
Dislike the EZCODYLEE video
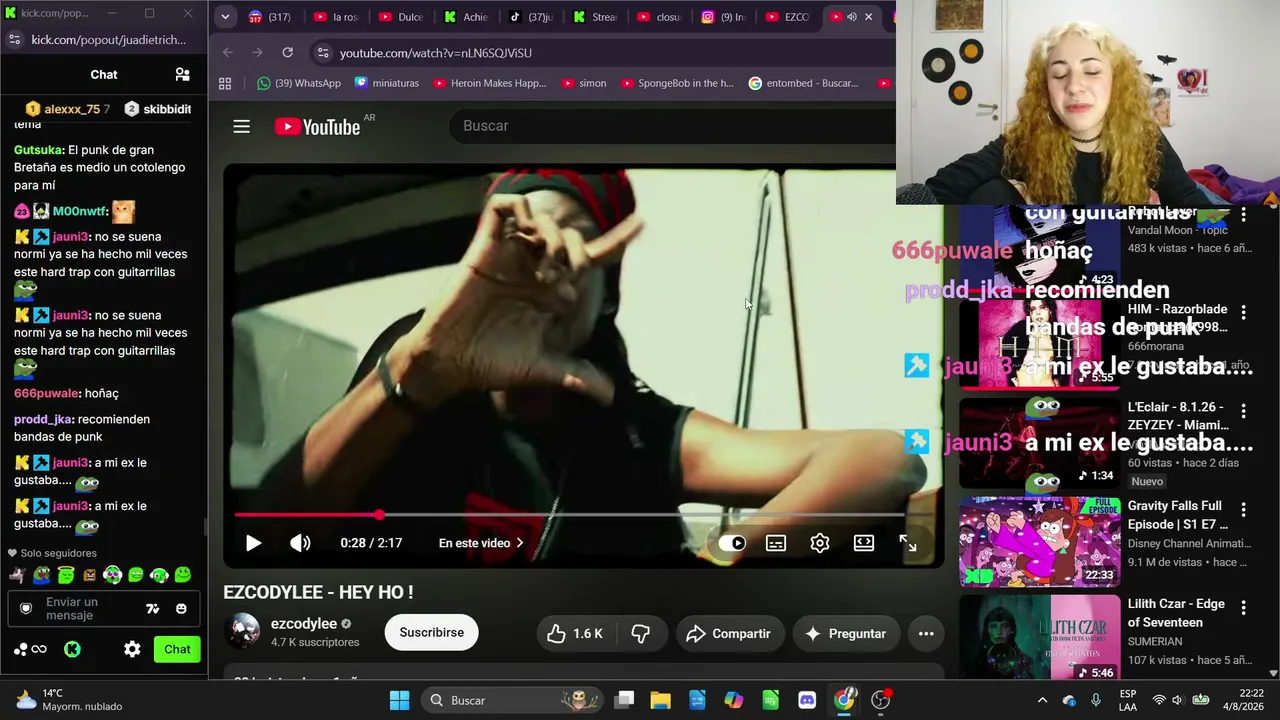(641, 633)
